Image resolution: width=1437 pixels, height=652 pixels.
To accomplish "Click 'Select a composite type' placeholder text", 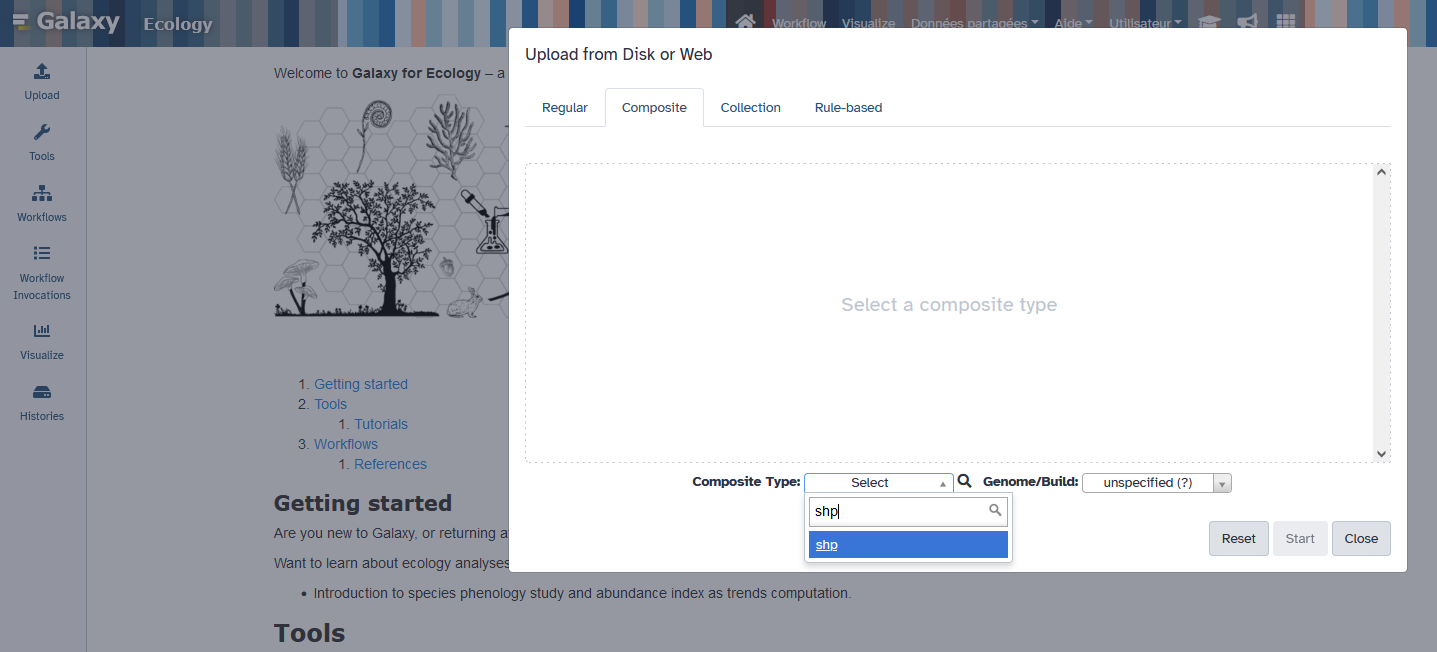I will [x=949, y=304].
